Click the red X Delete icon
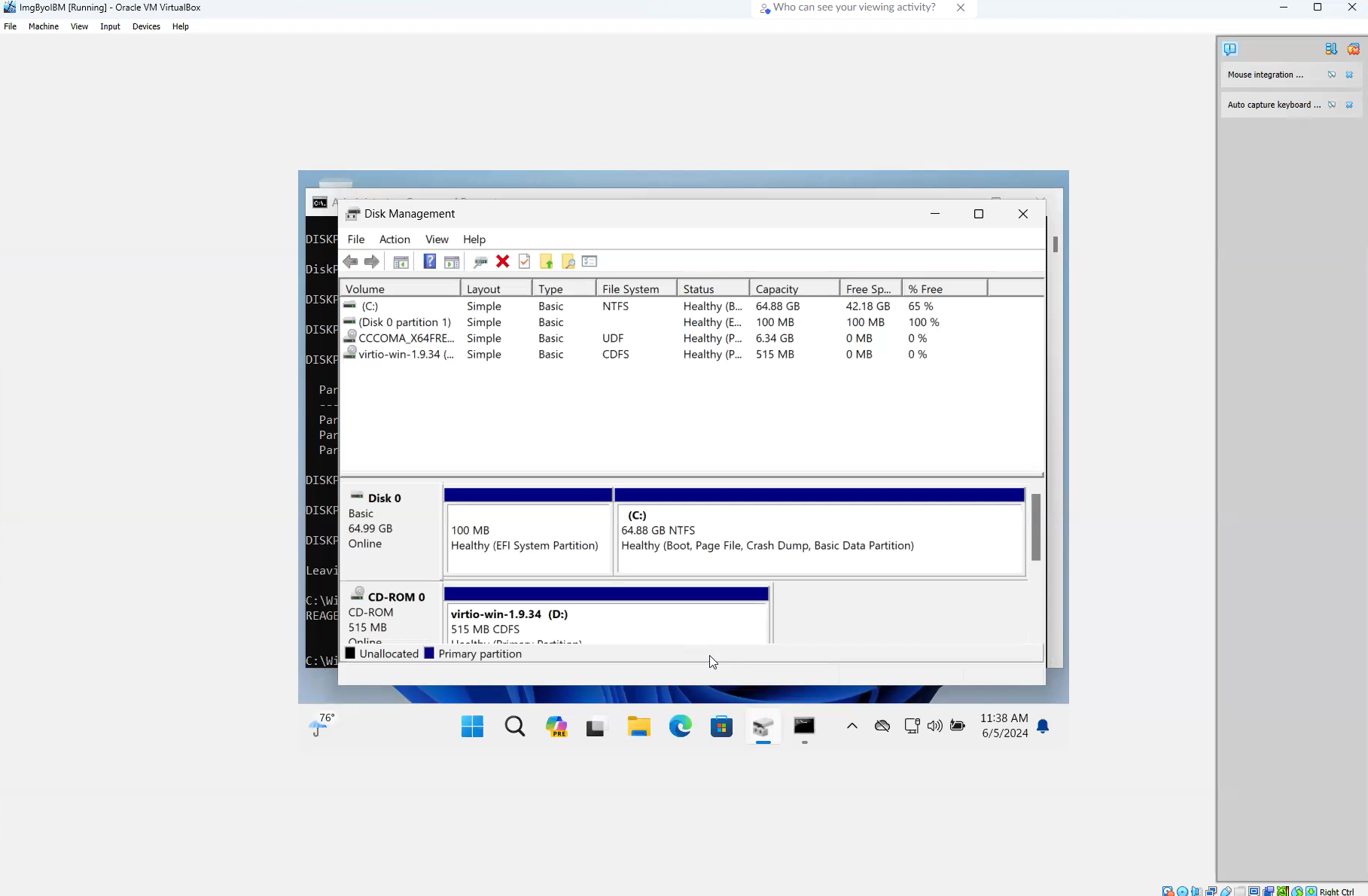This screenshot has width=1368, height=896. coord(503,261)
